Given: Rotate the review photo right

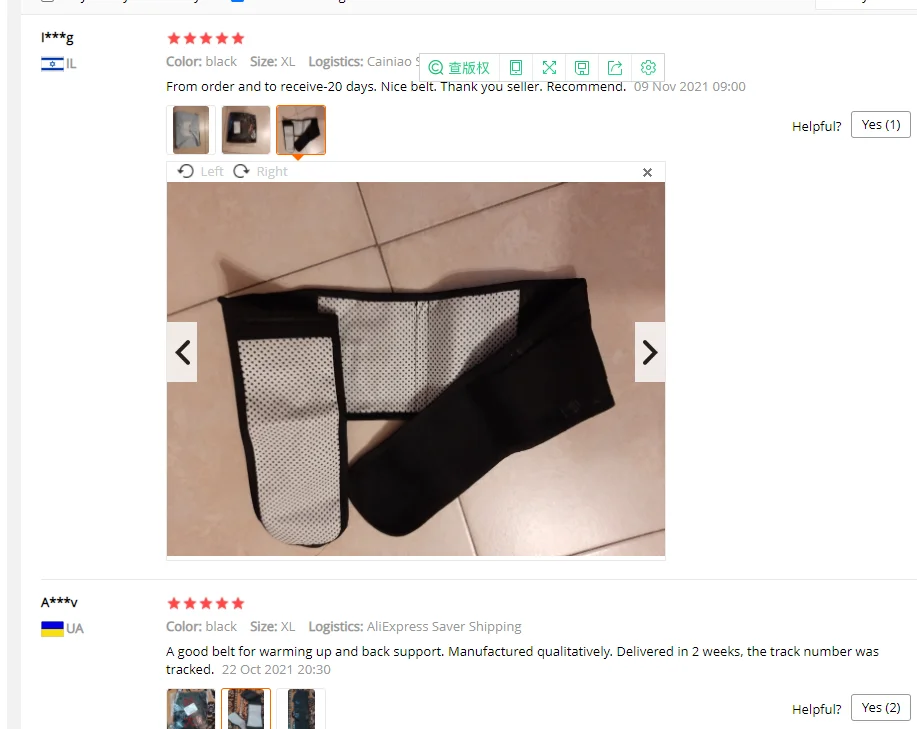Looking at the screenshot, I should coord(260,171).
